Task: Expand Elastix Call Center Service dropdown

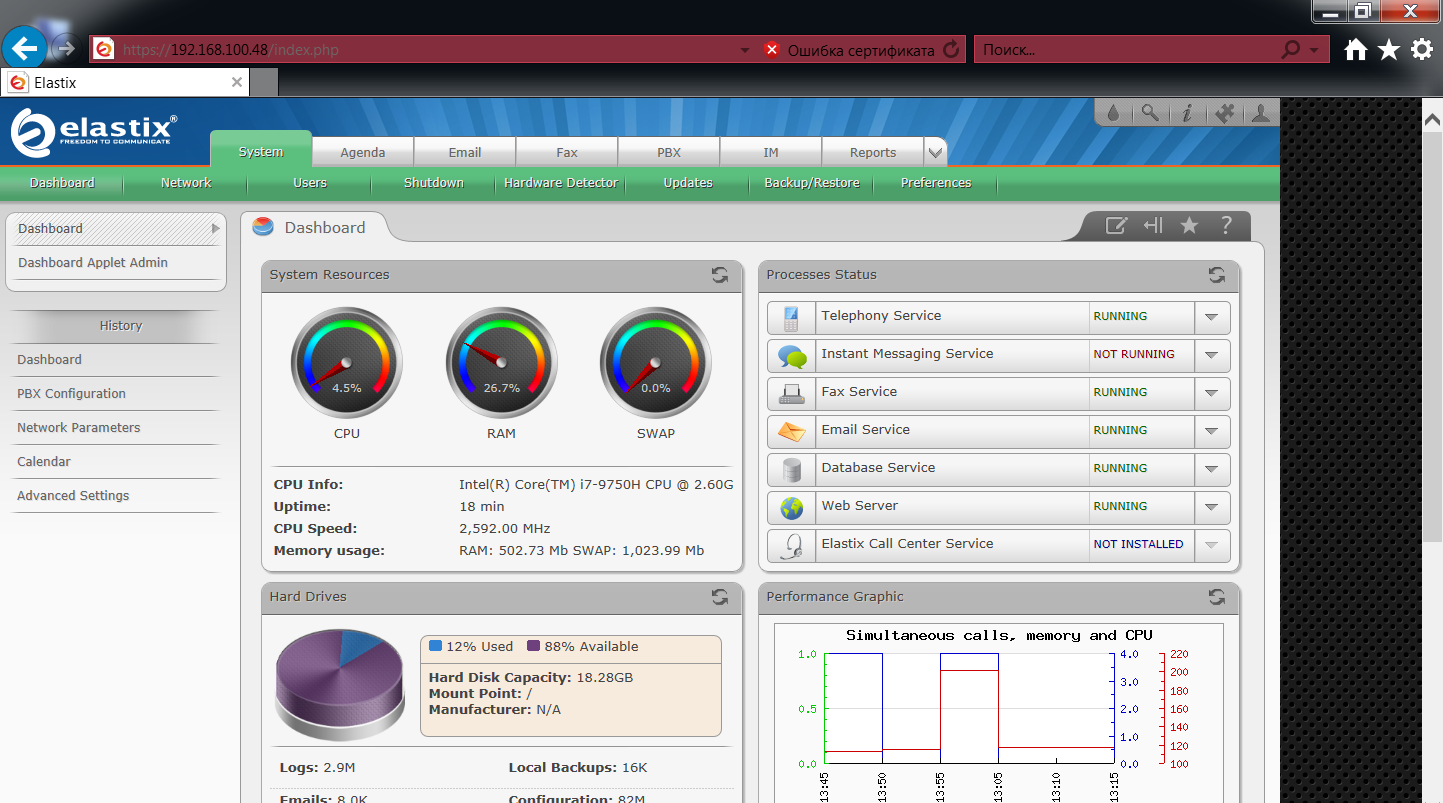Action: [1212, 545]
